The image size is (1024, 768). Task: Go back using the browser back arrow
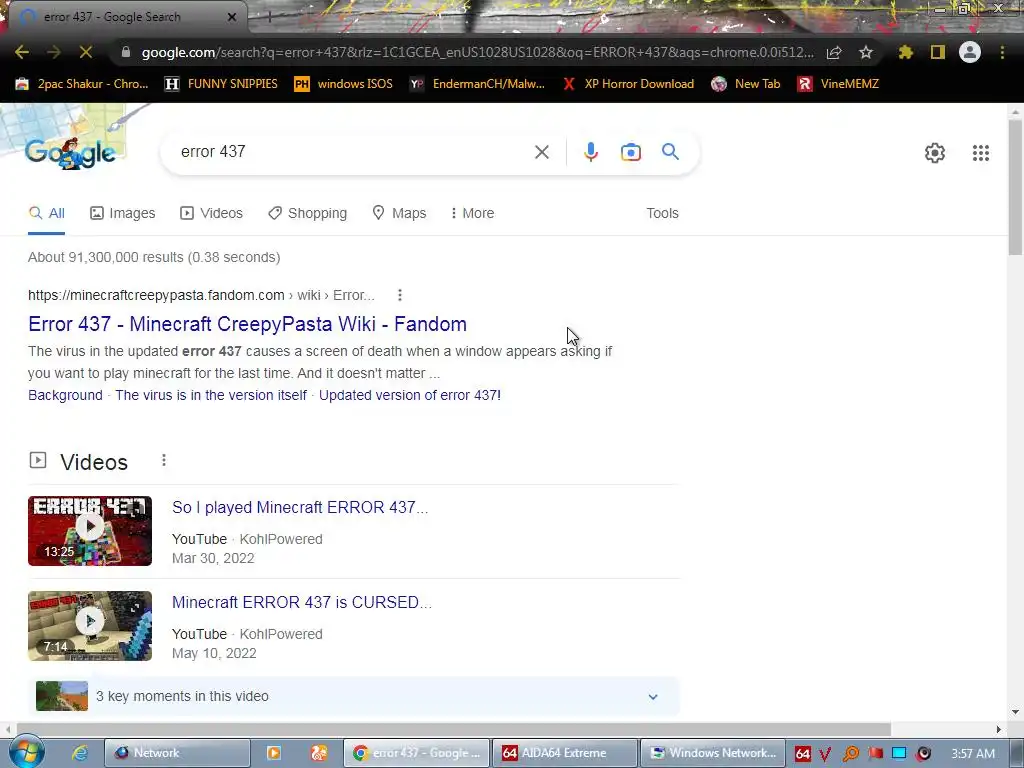point(22,52)
